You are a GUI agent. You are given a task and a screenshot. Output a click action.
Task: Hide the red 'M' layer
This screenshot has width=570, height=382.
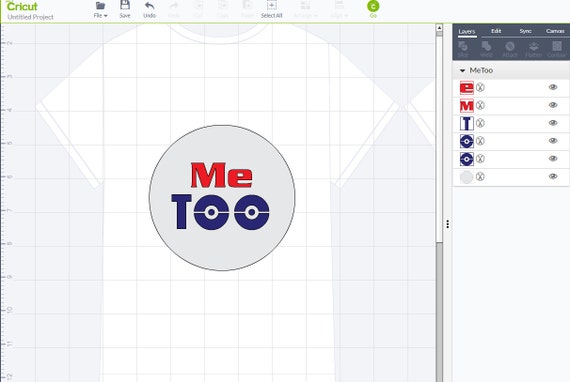(553, 105)
